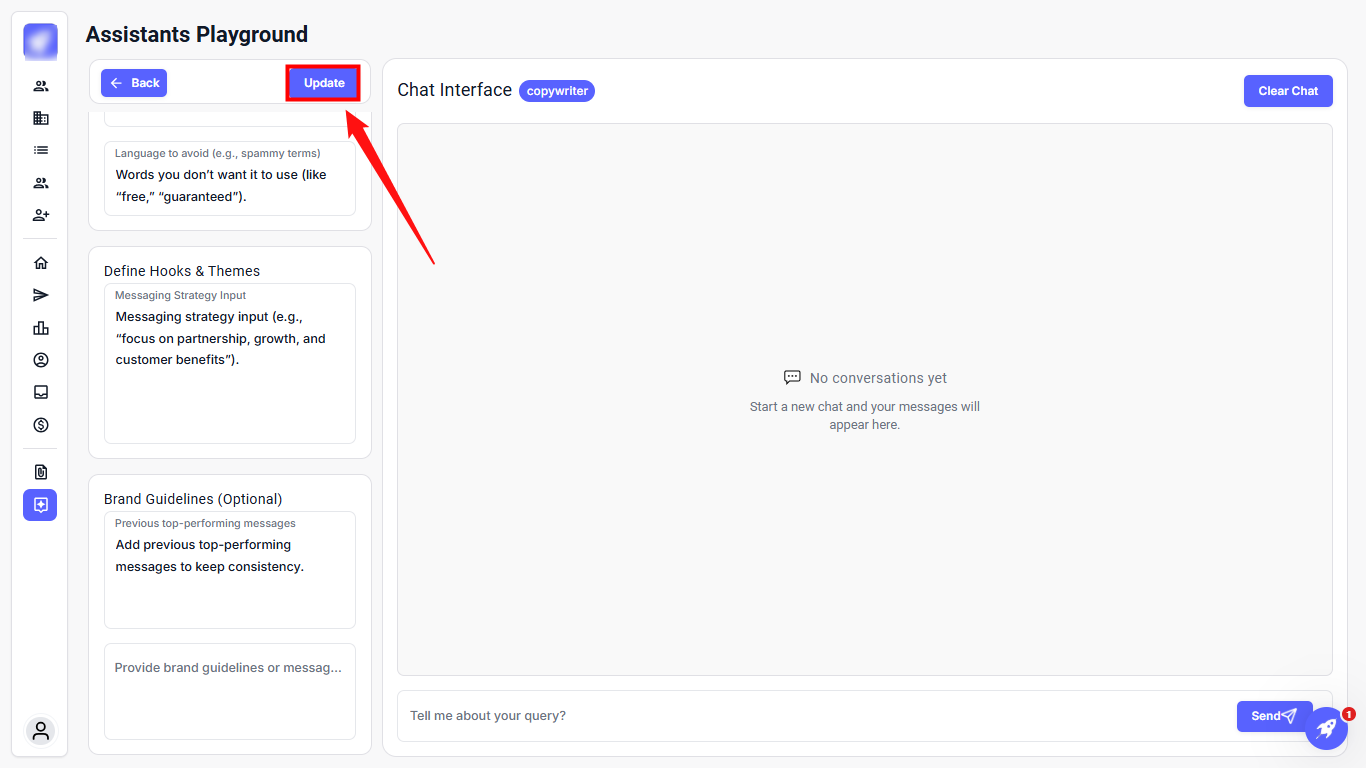Click the Language to avoid text field
The height and width of the screenshot is (768, 1366).
click(230, 186)
